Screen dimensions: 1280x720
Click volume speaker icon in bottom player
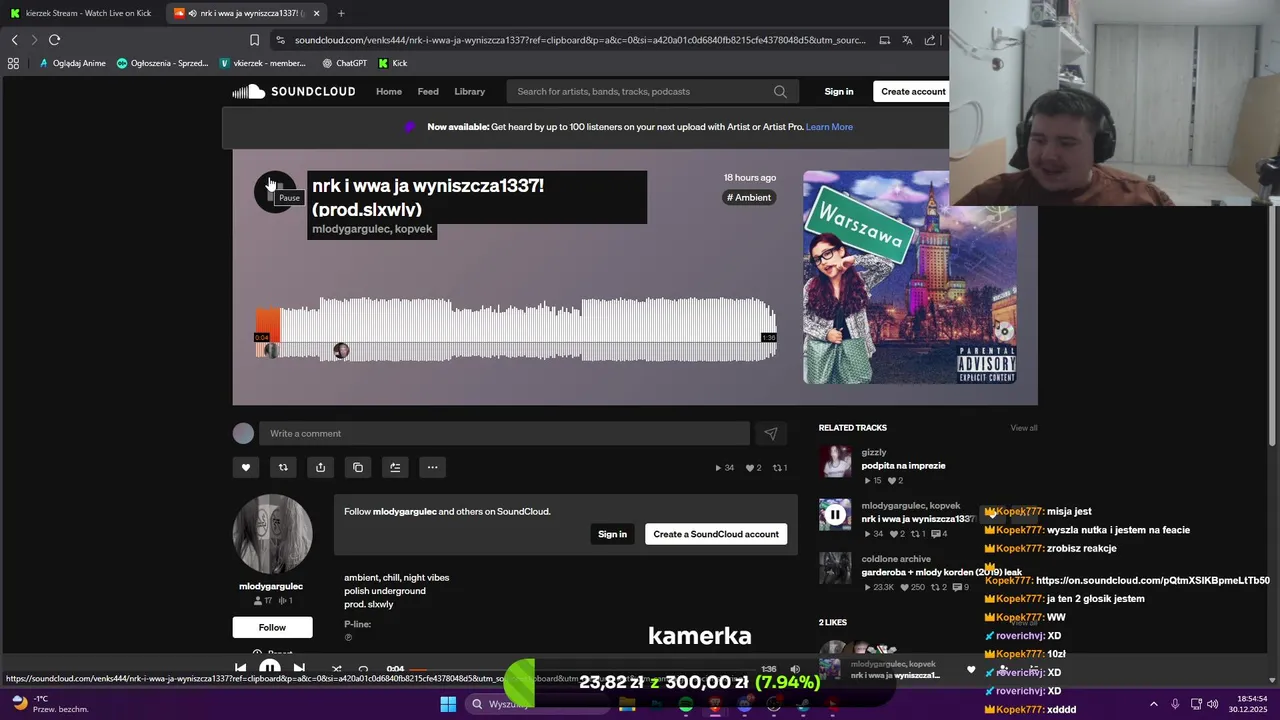[x=795, y=669]
